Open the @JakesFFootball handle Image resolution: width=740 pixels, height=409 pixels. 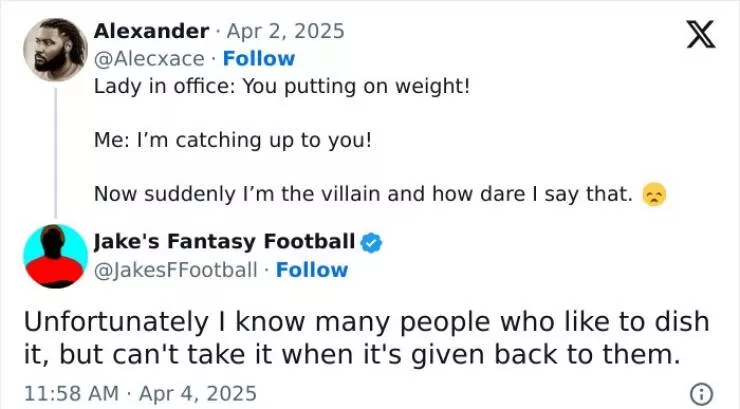click(x=176, y=269)
